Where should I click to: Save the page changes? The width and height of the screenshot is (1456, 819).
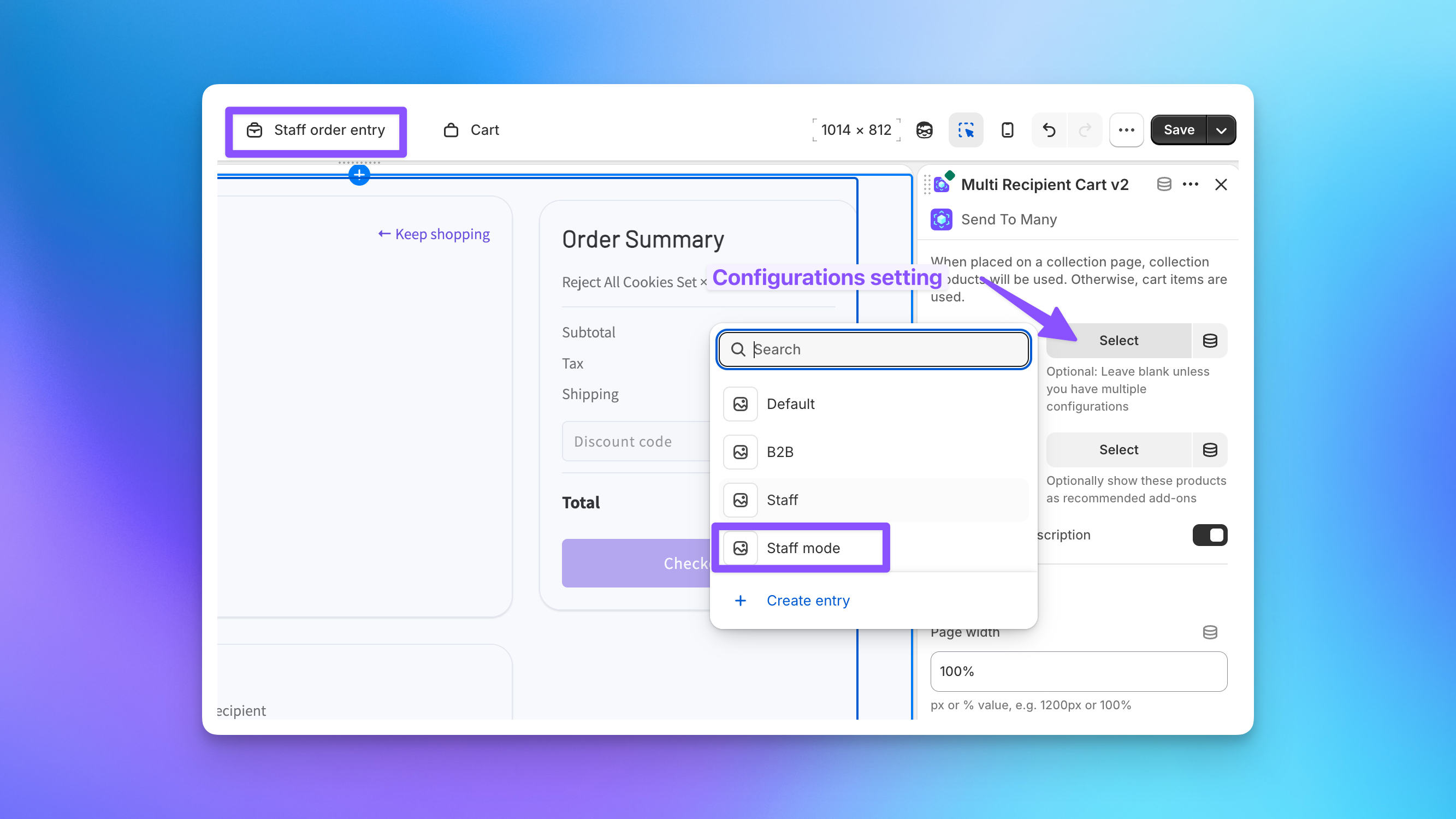coord(1179,130)
